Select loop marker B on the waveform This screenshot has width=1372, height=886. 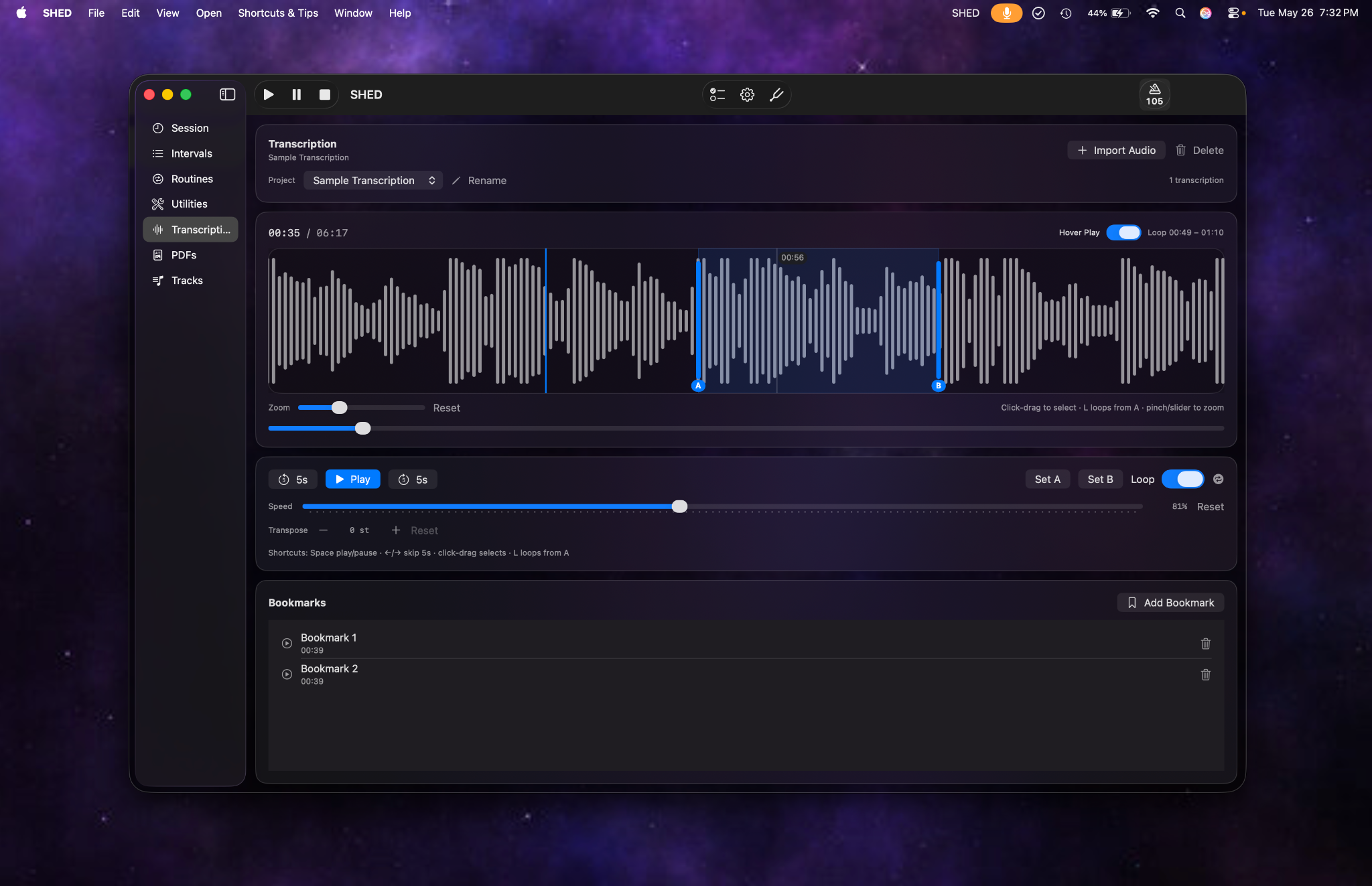938,386
